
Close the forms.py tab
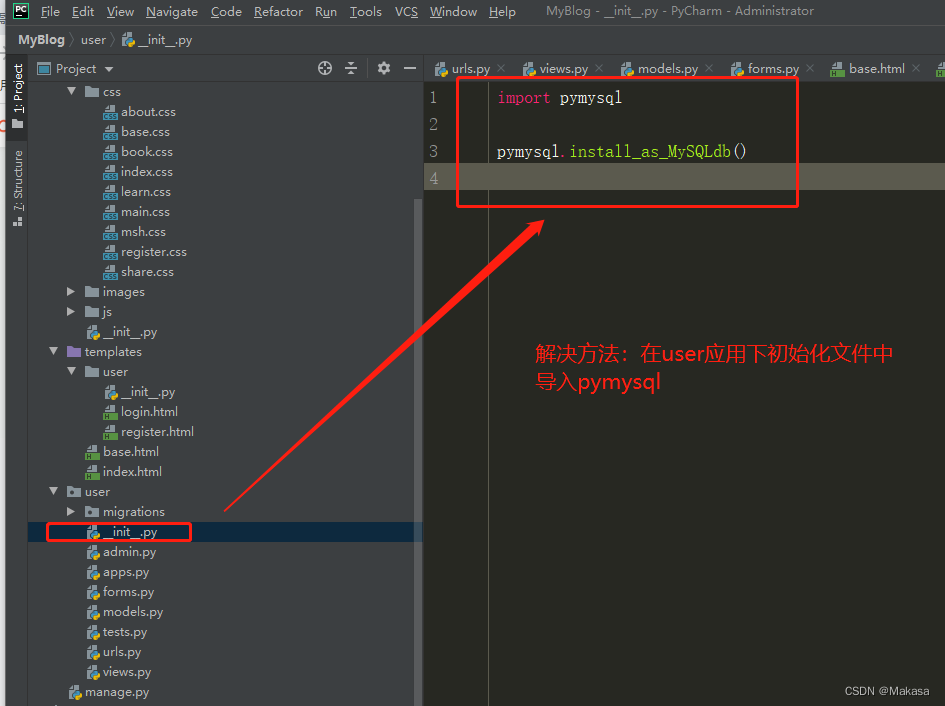pyautogui.click(x=810, y=68)
